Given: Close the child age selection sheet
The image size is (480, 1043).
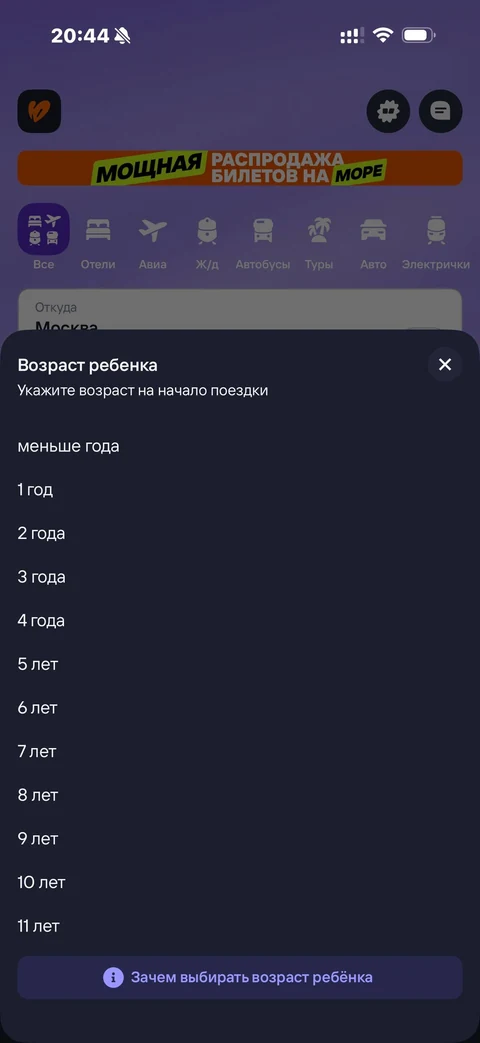Looking at the screenshot, I should pos(444,365).
